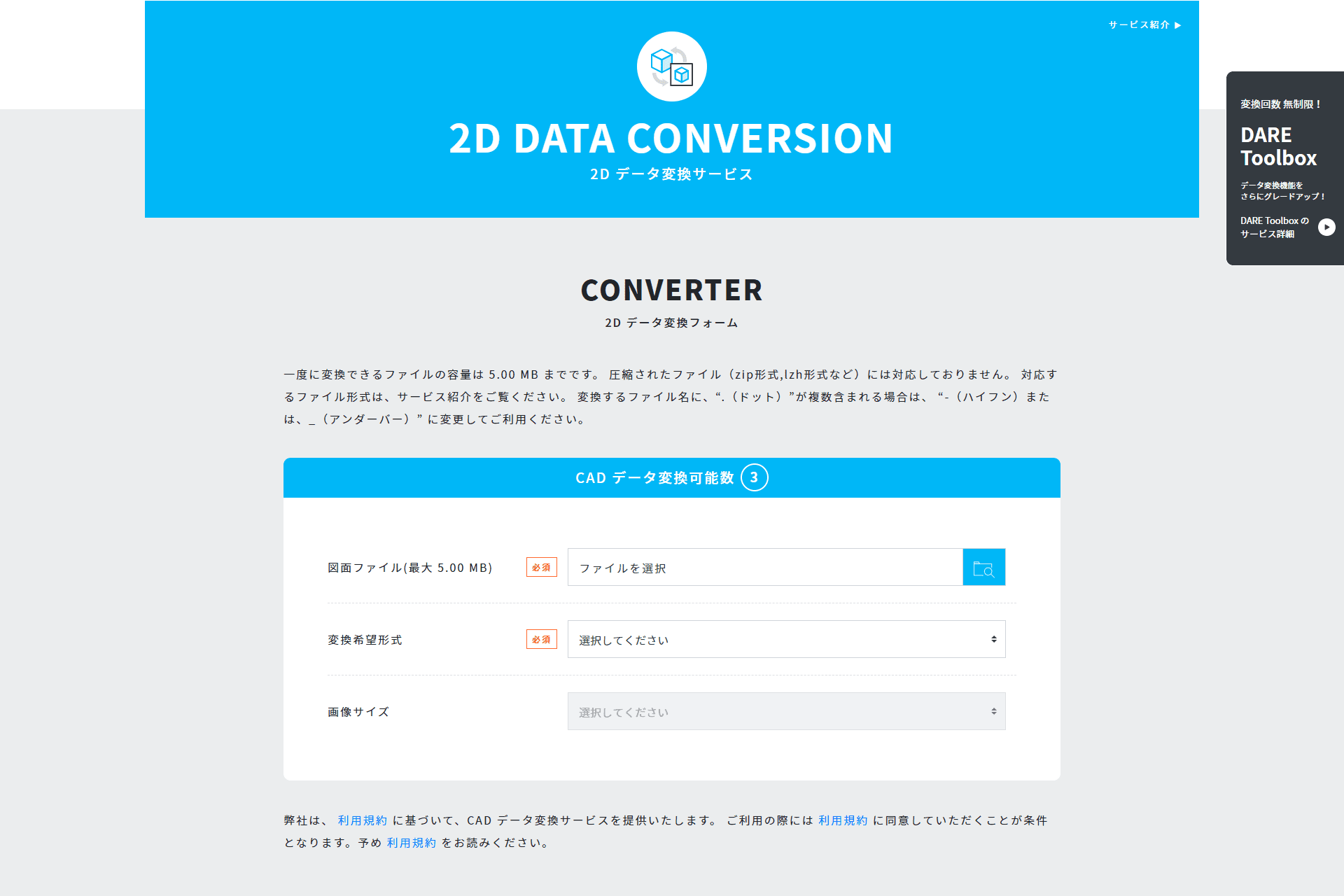Click the DARE Toolbox service detail arrow icon
1344x896 pixels.
pos(1327,227)
